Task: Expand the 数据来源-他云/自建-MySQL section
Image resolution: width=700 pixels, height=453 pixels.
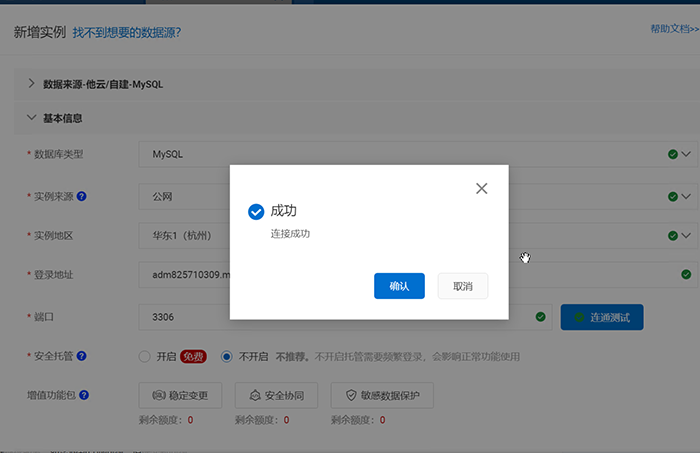Action: 31,84
